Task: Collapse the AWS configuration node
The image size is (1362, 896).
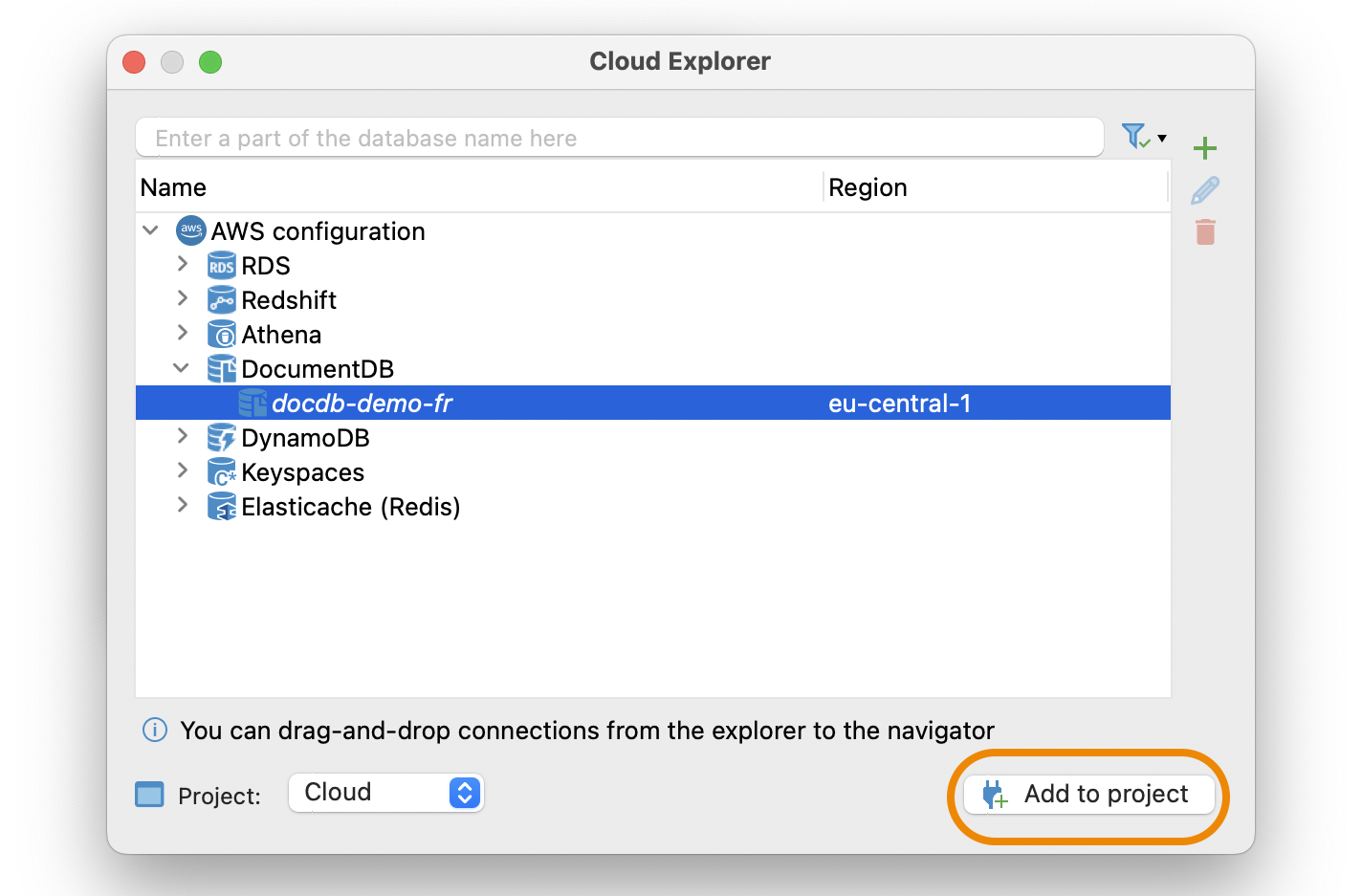Action: coord(149,229)
